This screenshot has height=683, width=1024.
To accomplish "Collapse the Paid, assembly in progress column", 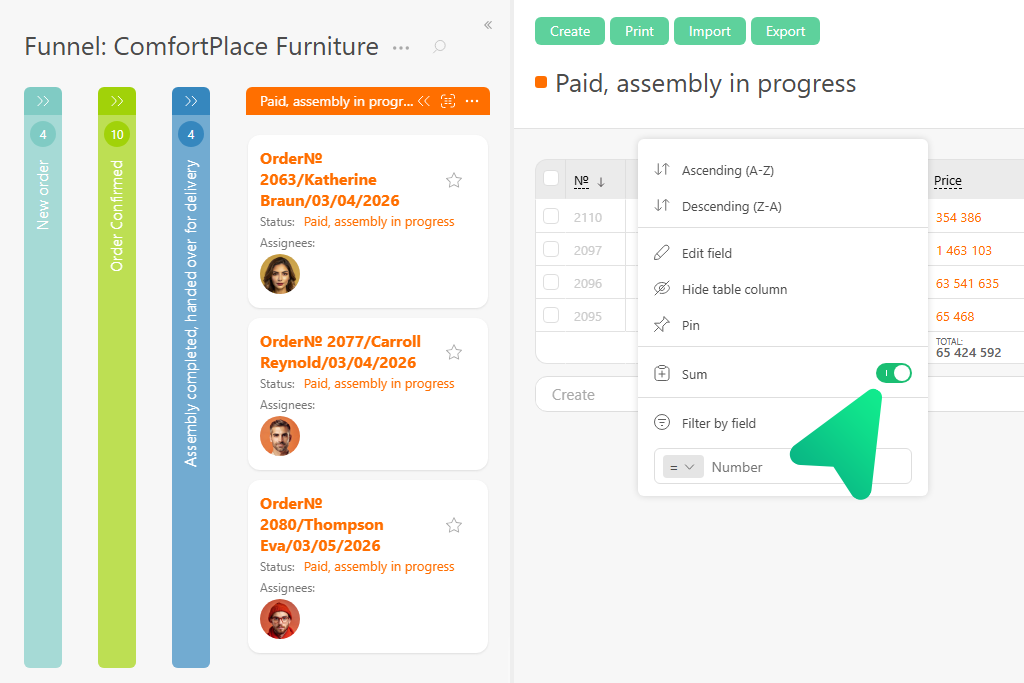I will 424,101.
